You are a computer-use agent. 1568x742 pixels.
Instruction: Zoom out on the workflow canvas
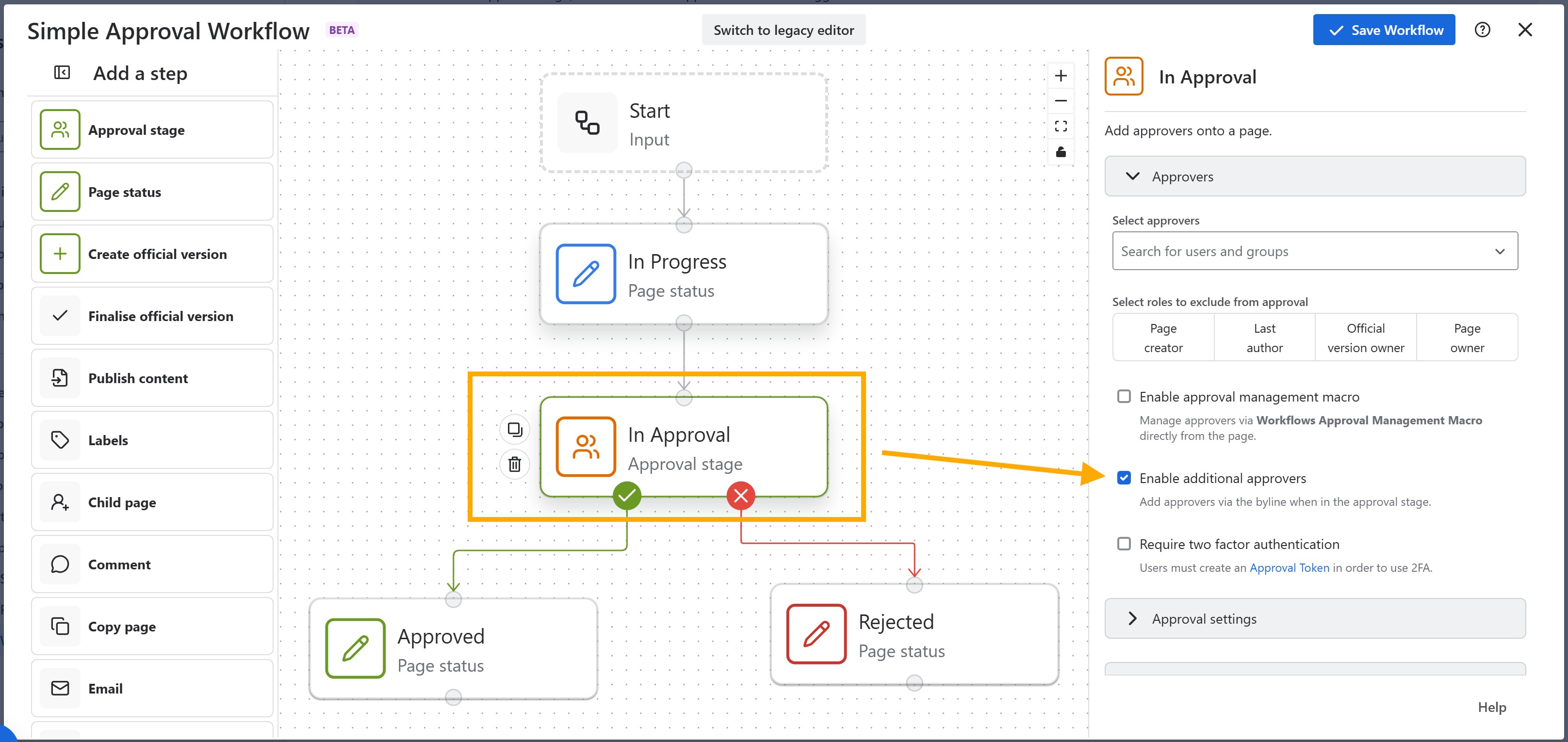pos(1061,101)
